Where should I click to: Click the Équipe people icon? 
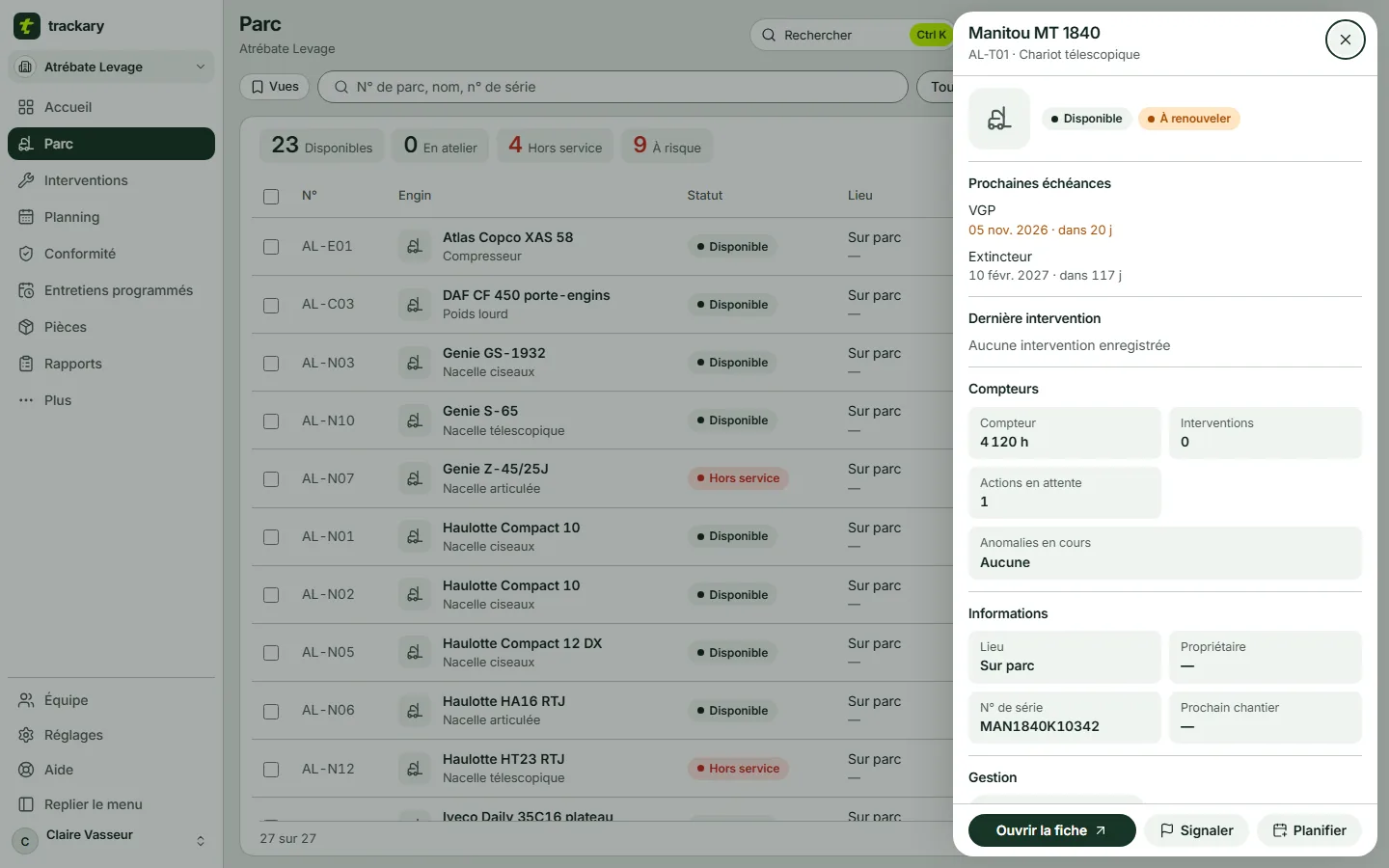click(26, 700)
